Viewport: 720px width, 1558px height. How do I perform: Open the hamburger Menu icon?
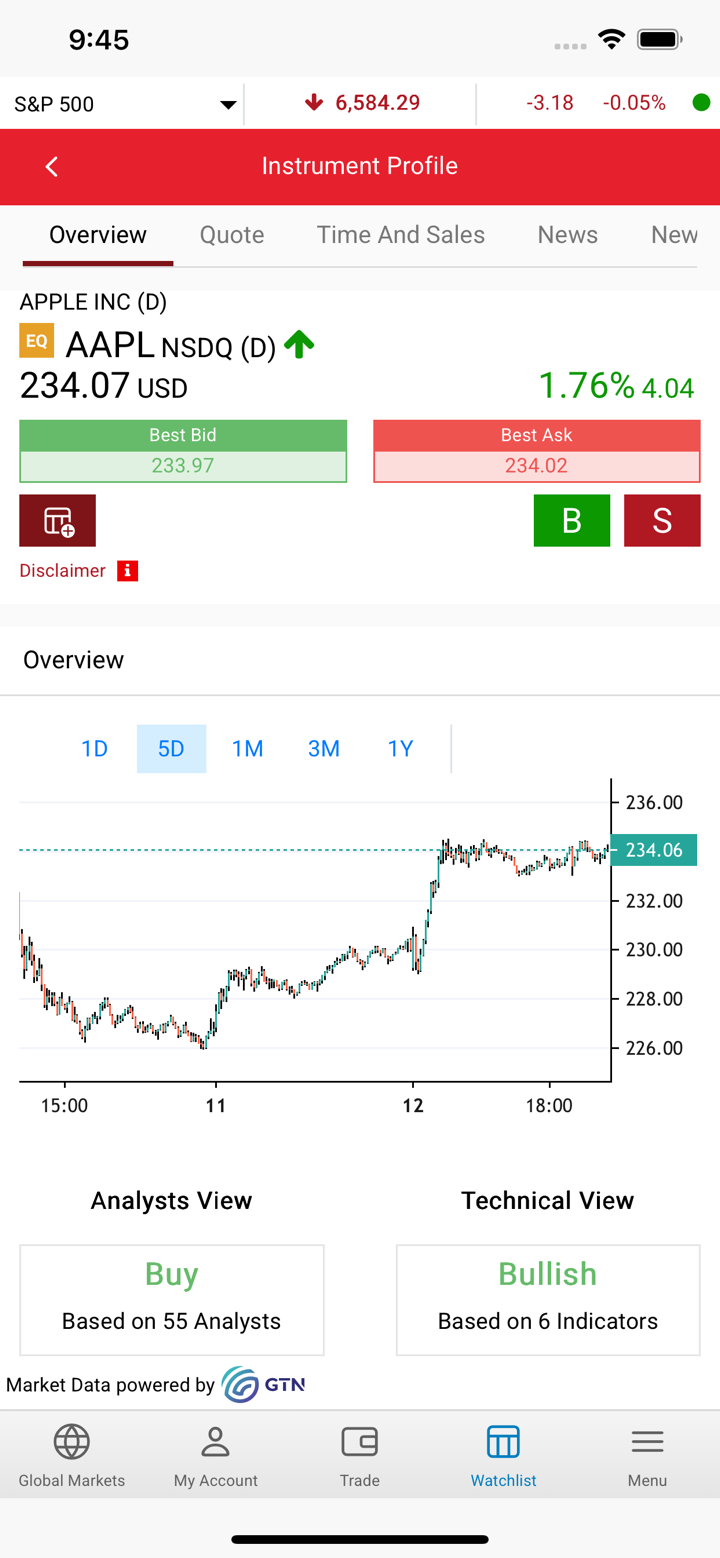click(x=647, y=1442)
